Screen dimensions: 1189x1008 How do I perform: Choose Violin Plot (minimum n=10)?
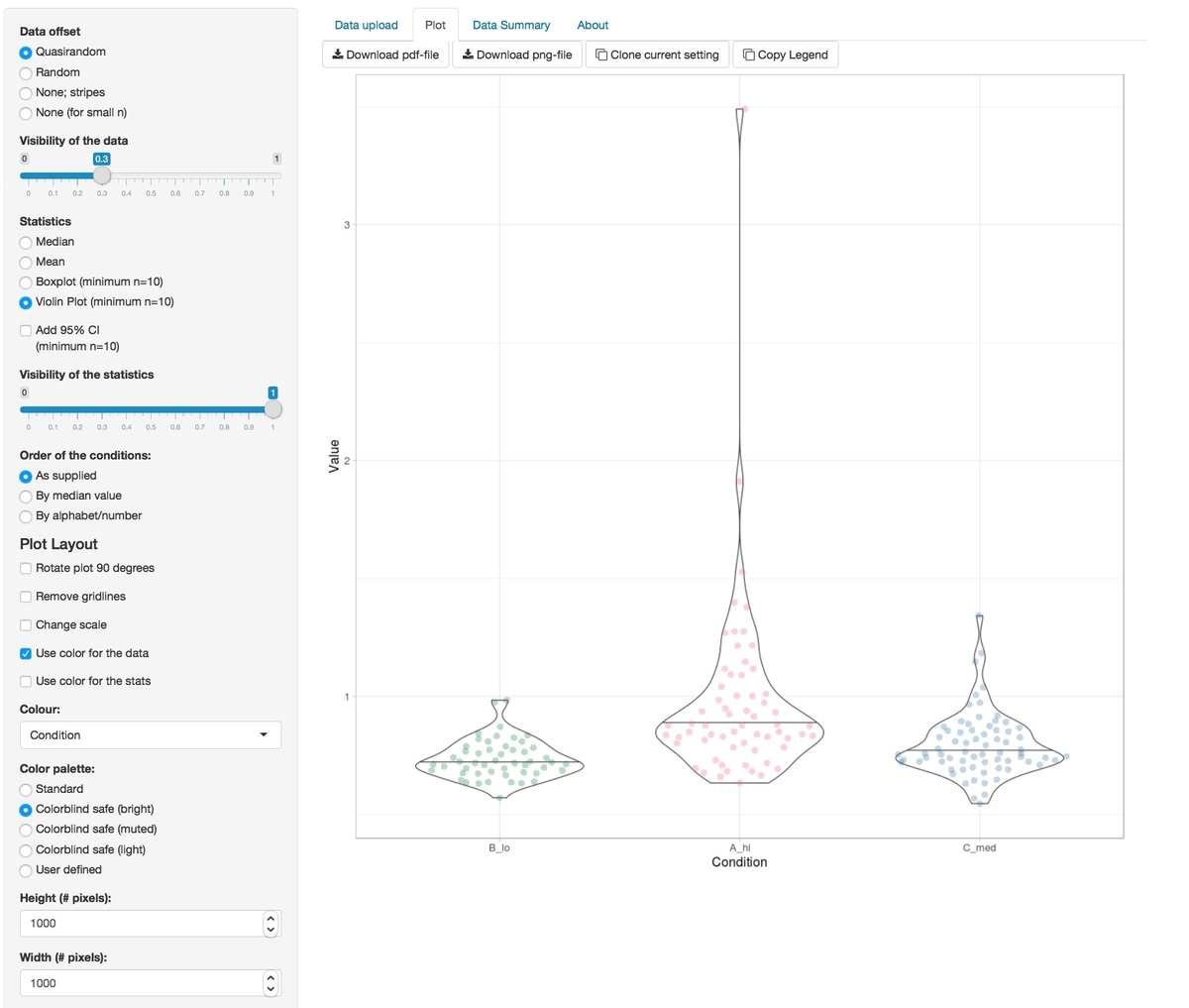26,302
